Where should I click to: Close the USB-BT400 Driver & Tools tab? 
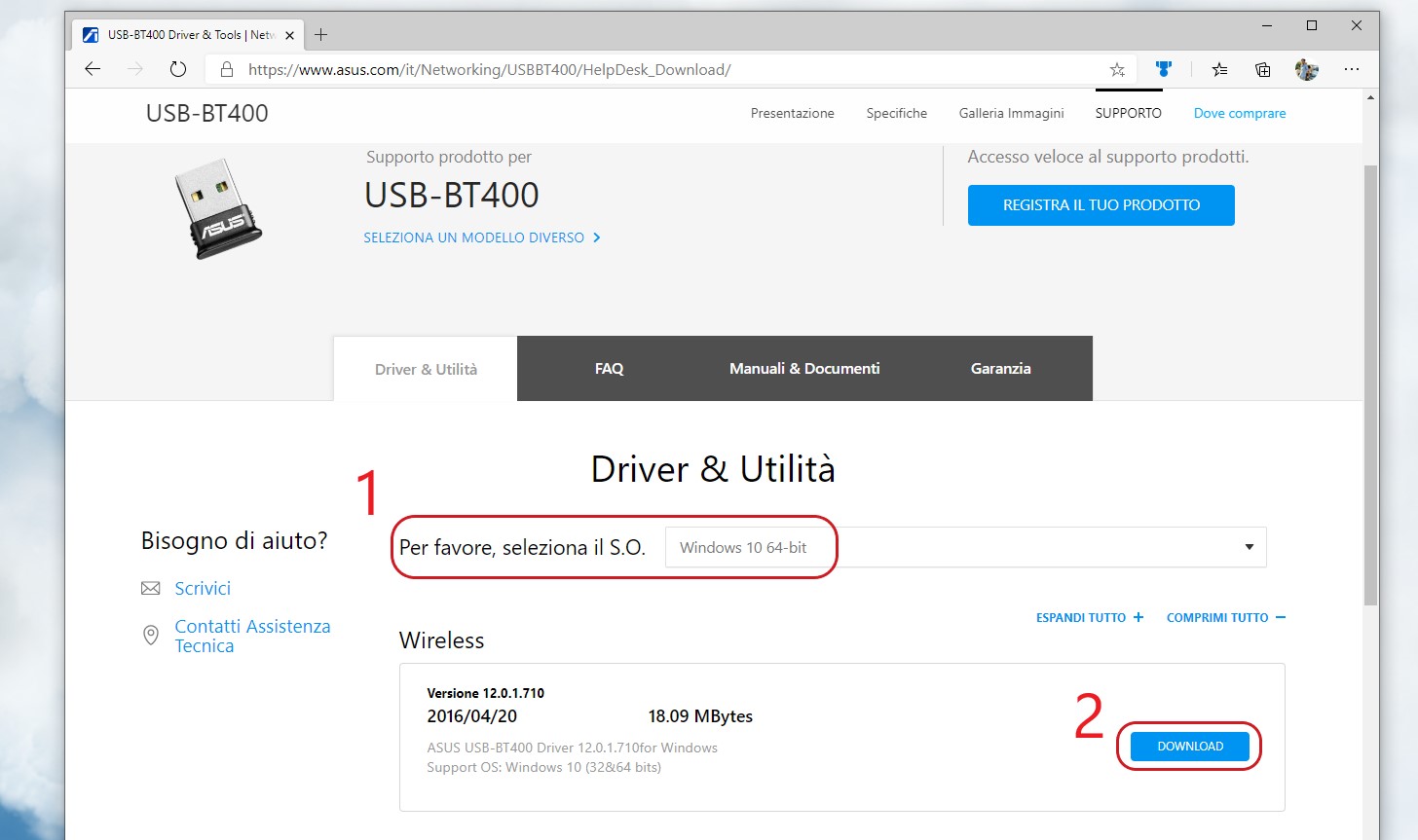tap(289, 35)
